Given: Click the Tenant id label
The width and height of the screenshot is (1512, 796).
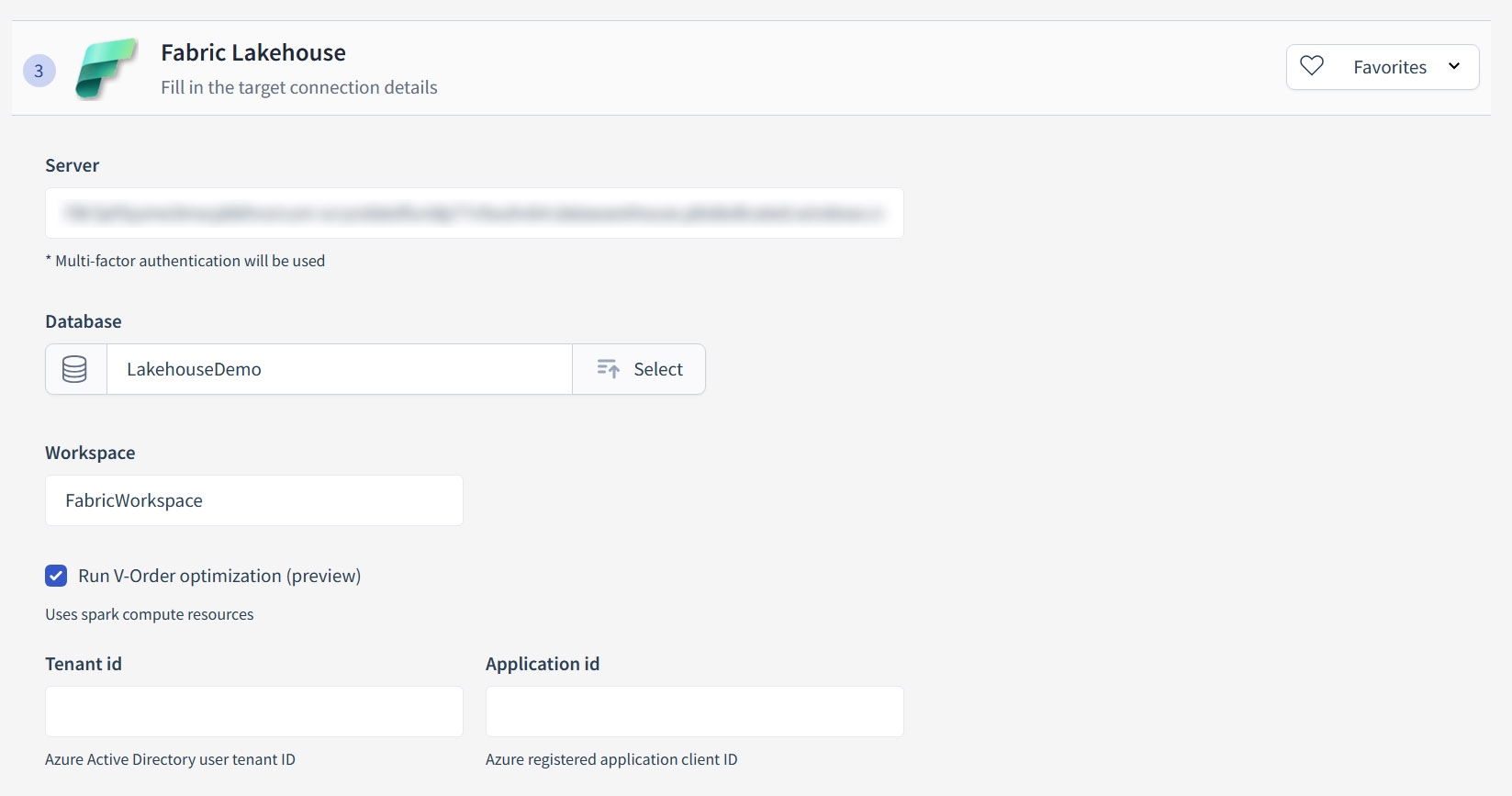Looking at the screenshot, I should (x=84, y=664).
